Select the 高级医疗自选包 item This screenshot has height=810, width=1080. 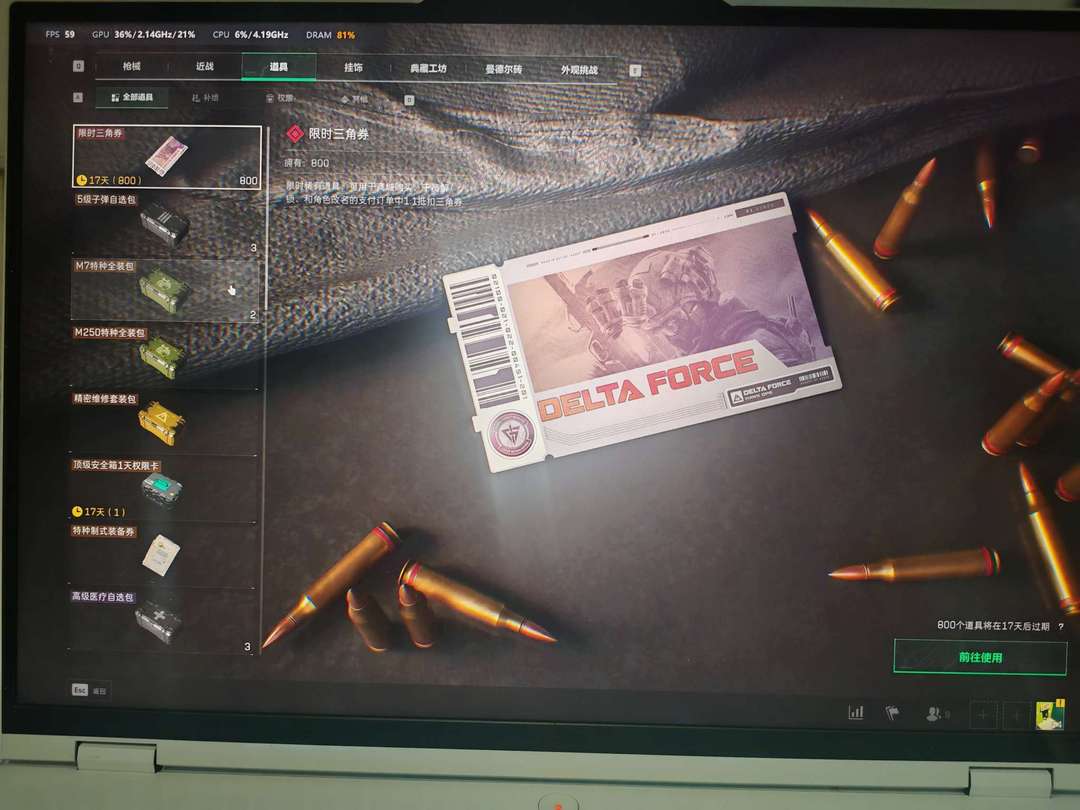coord(165,621)
